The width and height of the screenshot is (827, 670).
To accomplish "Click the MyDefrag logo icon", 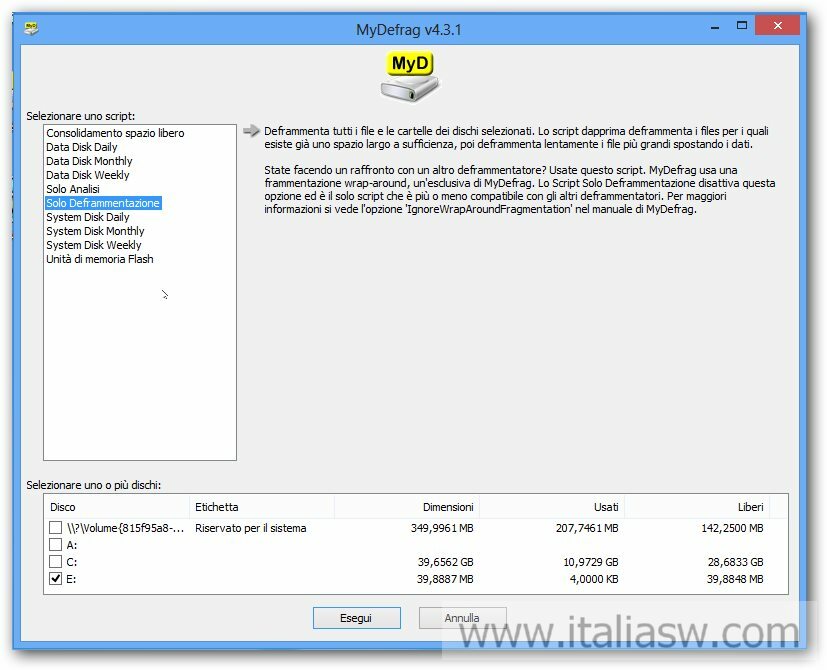I will point(410,77).
